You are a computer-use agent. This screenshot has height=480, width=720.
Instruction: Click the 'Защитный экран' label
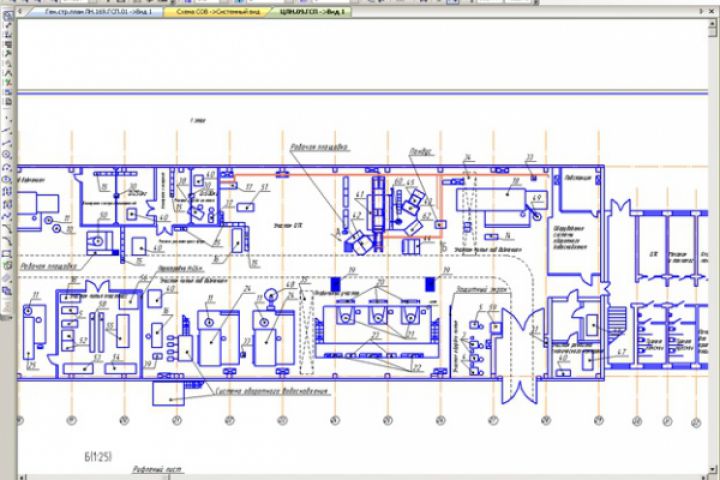pyautogui.click(x=481, y=290)
